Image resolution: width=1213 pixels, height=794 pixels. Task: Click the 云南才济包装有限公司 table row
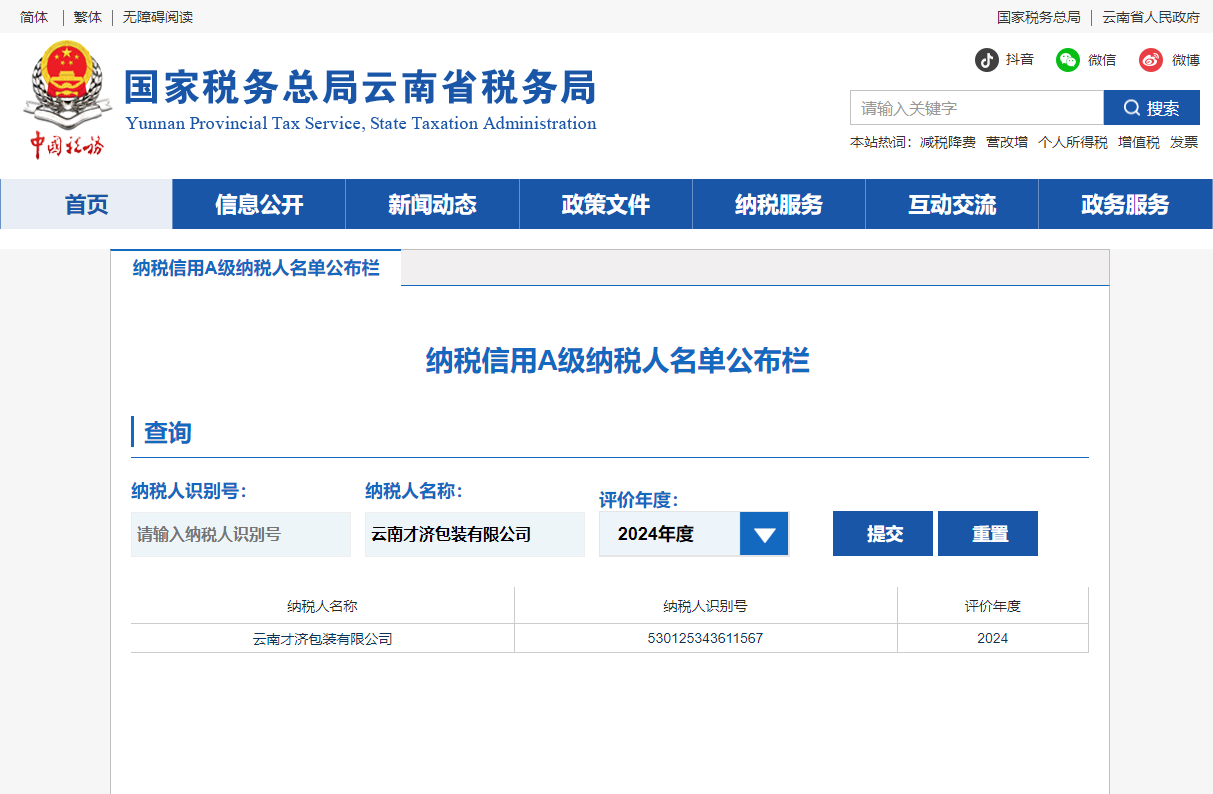(321, 638)
